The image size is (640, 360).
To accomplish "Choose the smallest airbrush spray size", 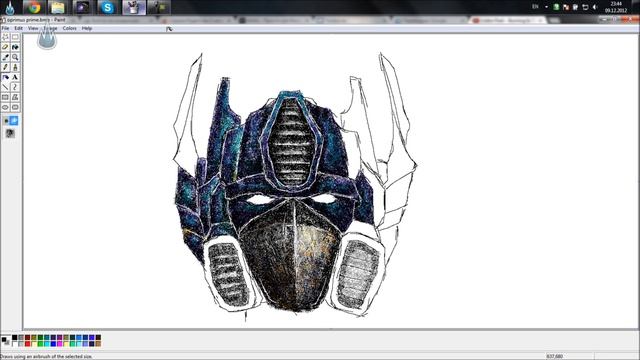I will click(x=6, y=121).
